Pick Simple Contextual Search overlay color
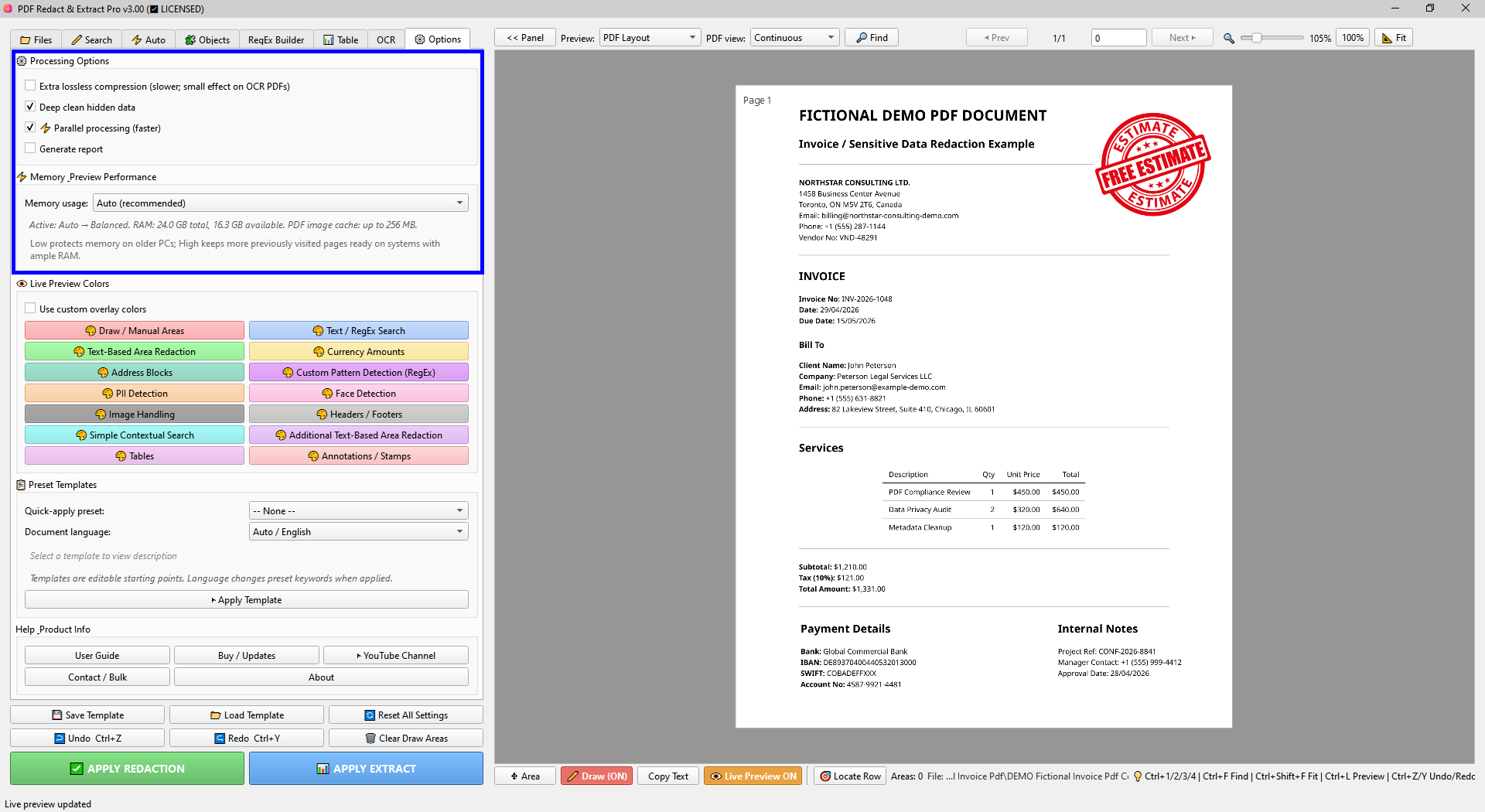Viewport: 1485px width, 812px height. (x=135, y=435)
